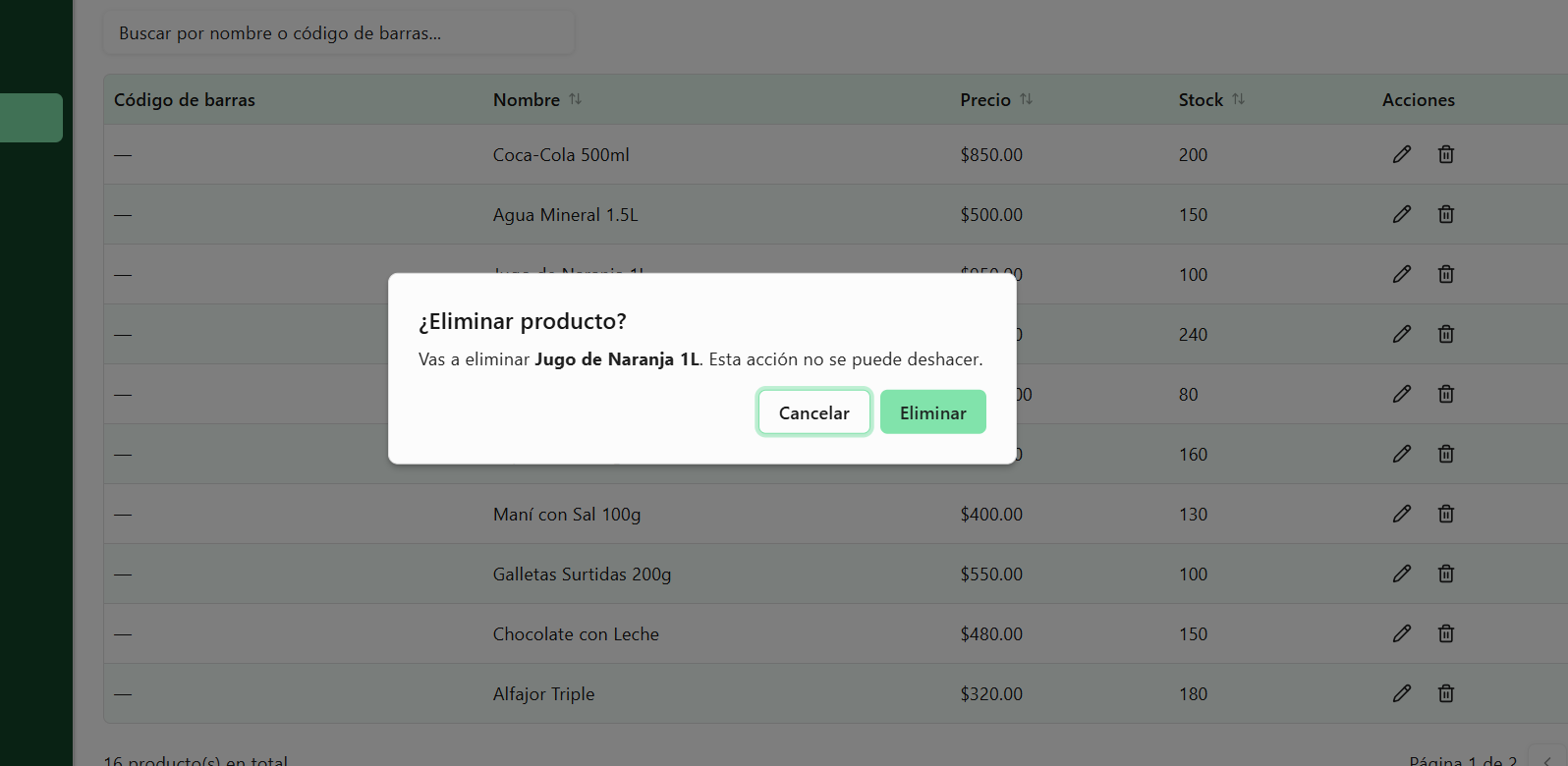Click the bold Jugo de Naranja 1L text
The image size is (1568, 766).
click(617, 359)
